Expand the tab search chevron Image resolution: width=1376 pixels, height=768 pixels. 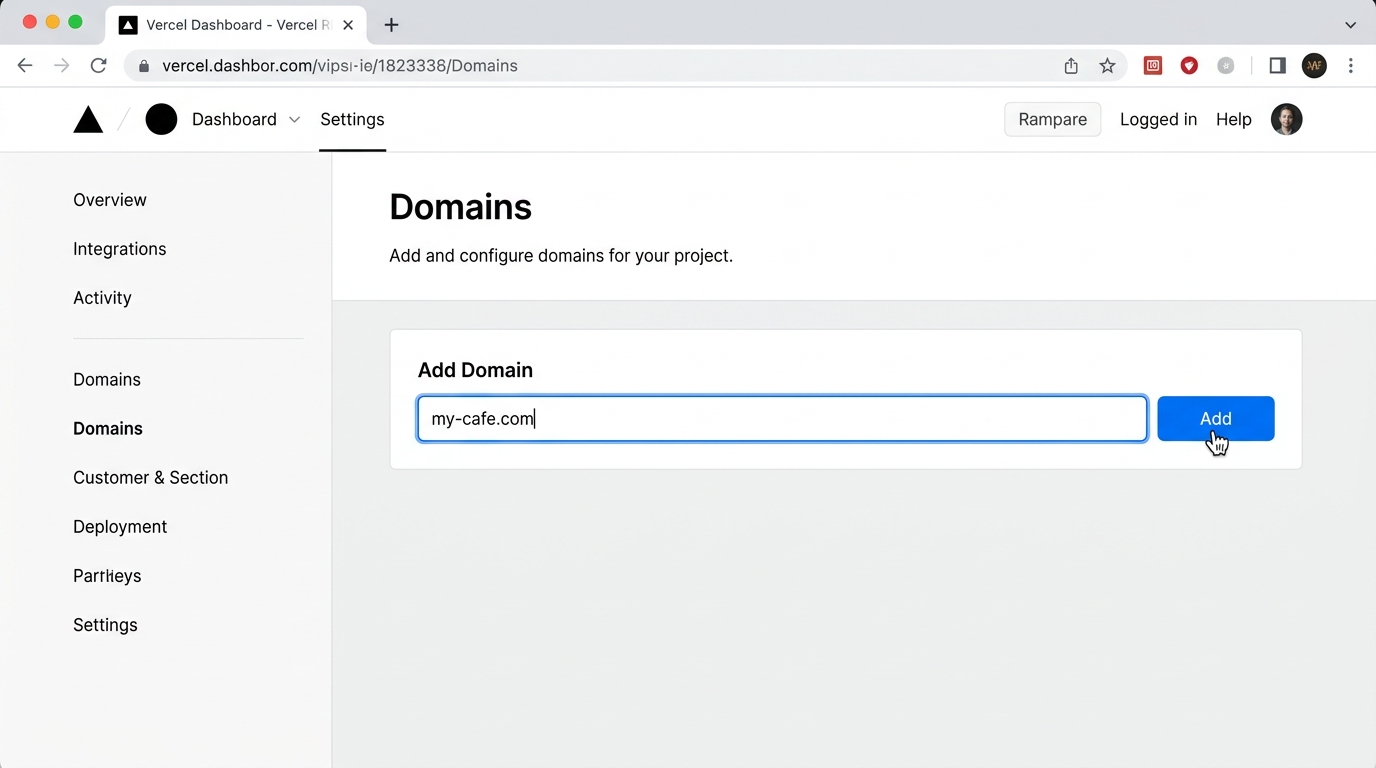1350,25
